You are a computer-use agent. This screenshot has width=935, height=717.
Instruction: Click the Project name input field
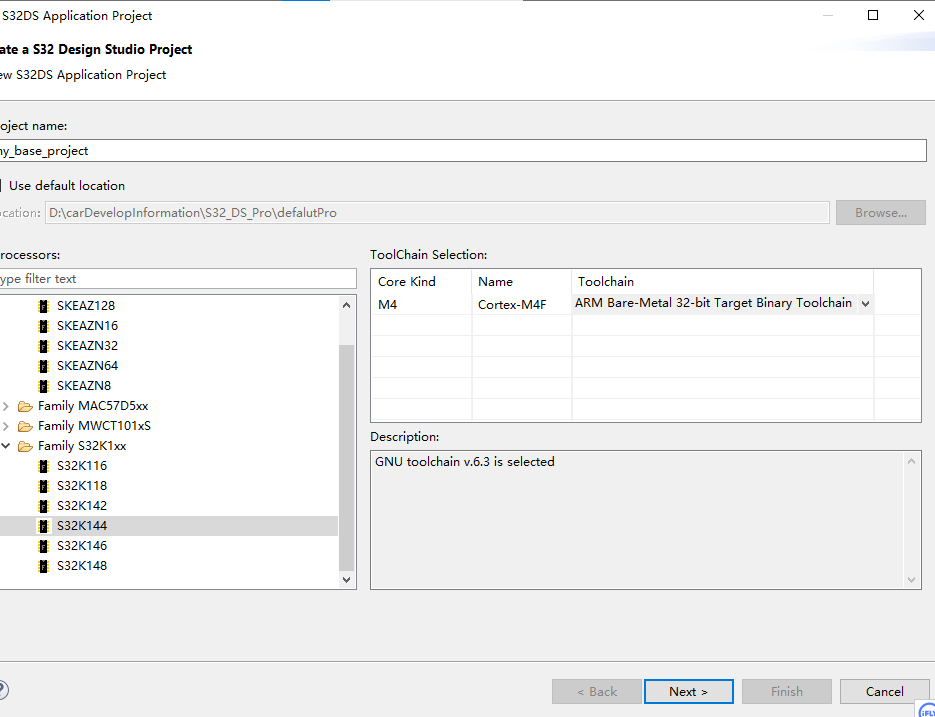click(463, 151)
